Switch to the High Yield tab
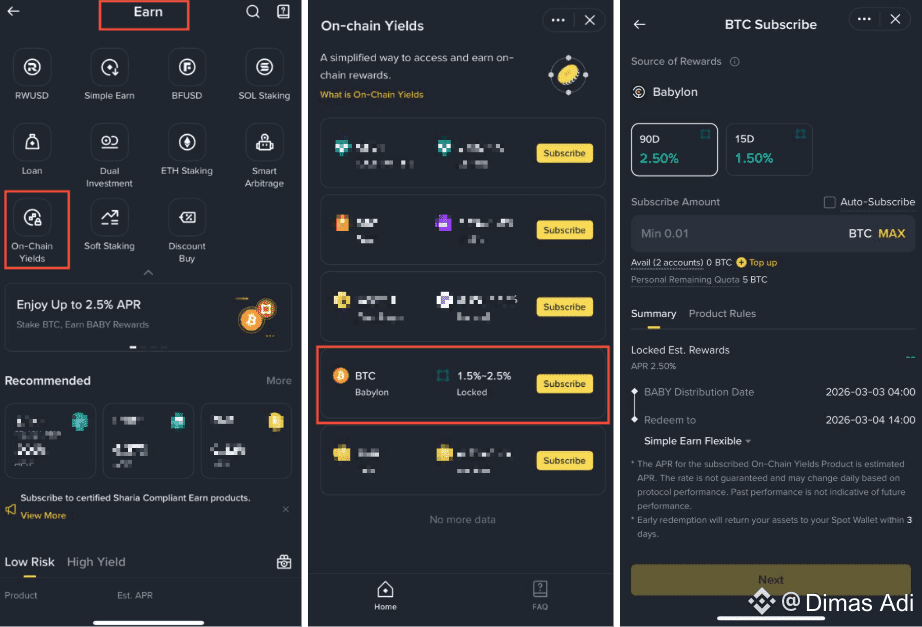The width and height of the screenshot is (922, 627). click(x=96, y=562)
